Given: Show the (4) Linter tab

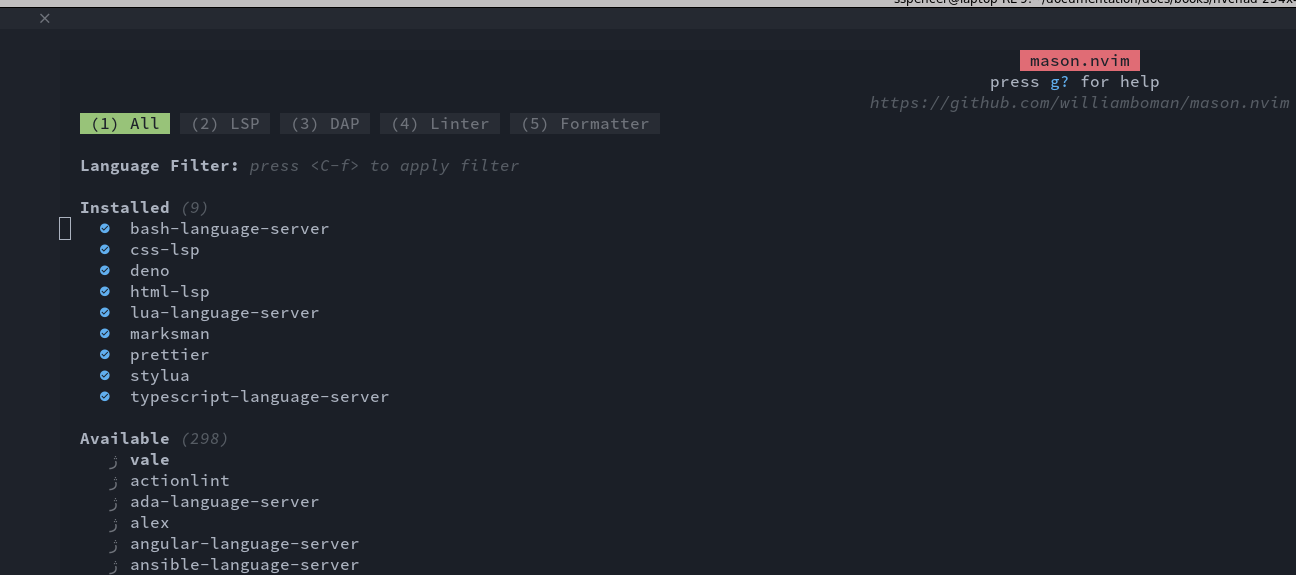Looking at the screenshot, I should 440,124.
